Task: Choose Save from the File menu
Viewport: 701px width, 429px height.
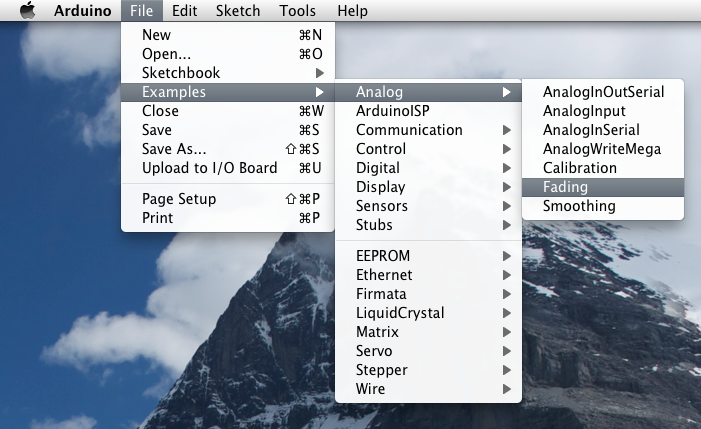Action: [228, 130]
